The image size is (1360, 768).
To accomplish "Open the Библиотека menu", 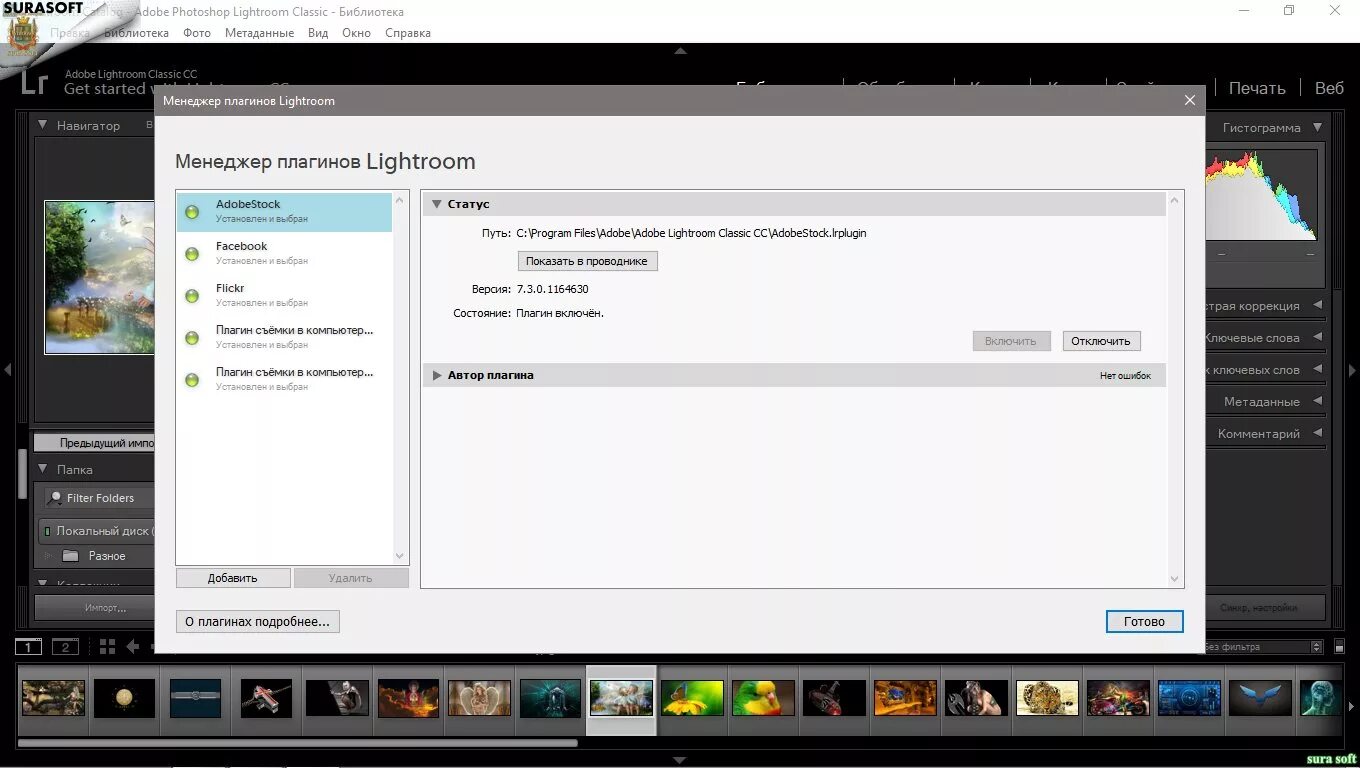I will click(136, 33).
